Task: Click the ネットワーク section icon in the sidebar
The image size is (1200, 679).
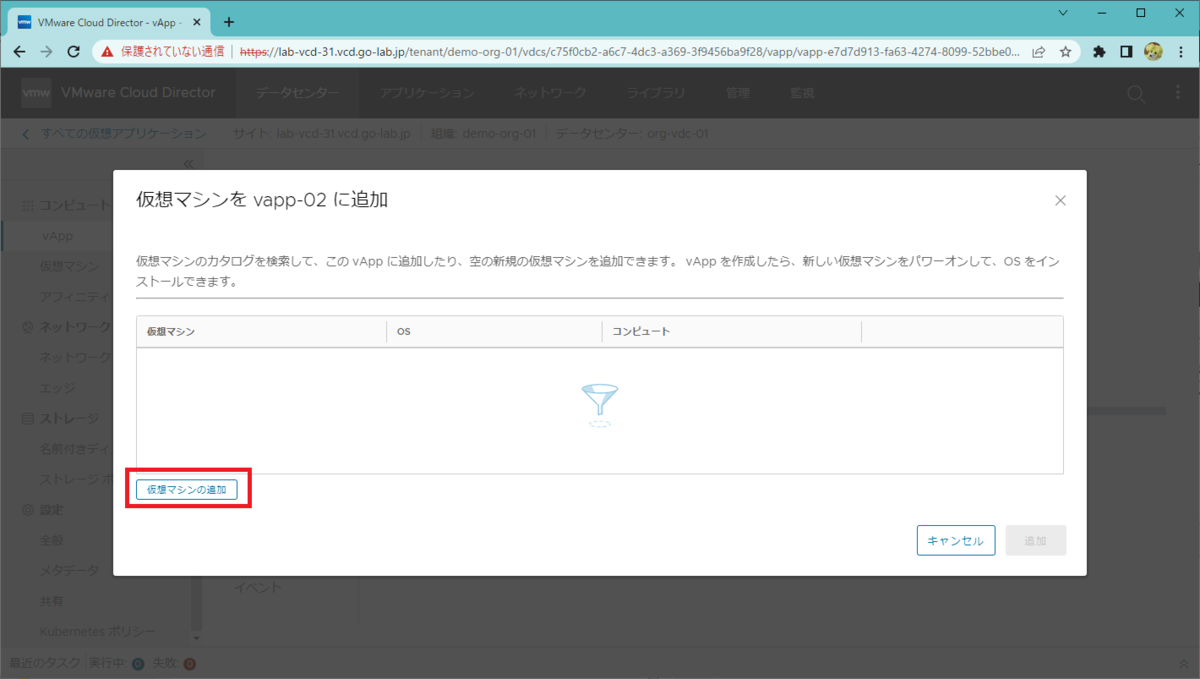Action: pos(28,327)
